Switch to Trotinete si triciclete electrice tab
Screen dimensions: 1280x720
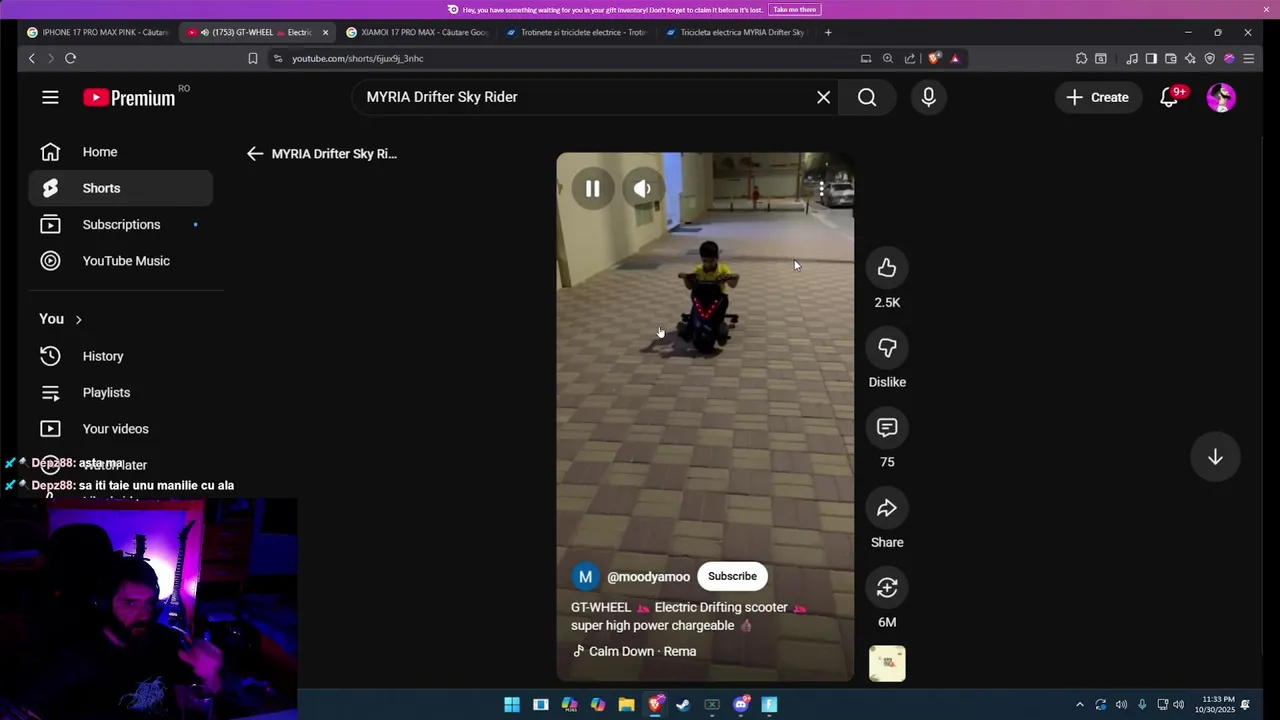point(576,32)
